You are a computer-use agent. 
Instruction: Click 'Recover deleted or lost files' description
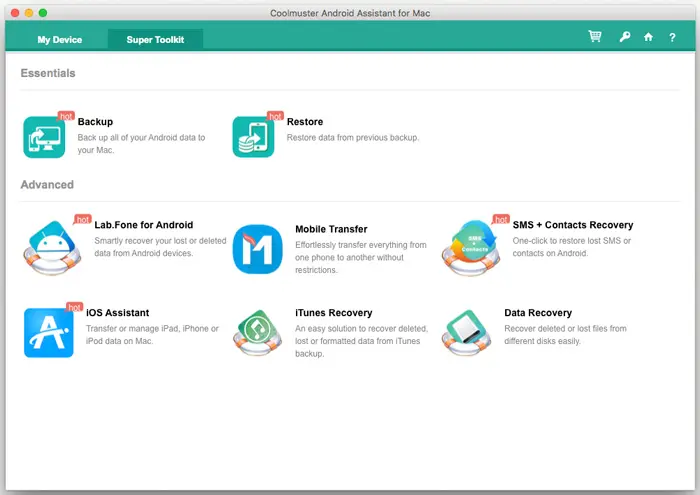(566, 335)
